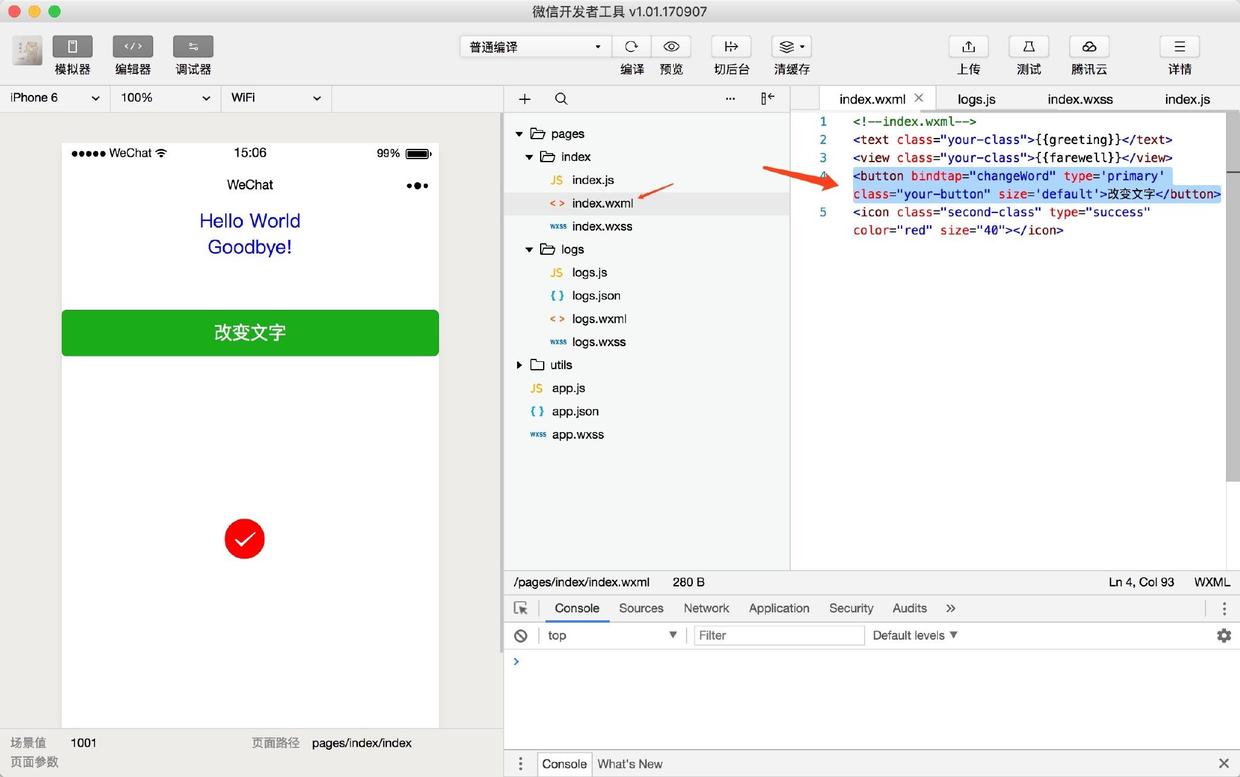This screenshot has width=1240, height=777.
Task: Click the inspect element picker icon
Action: point(521,608)
